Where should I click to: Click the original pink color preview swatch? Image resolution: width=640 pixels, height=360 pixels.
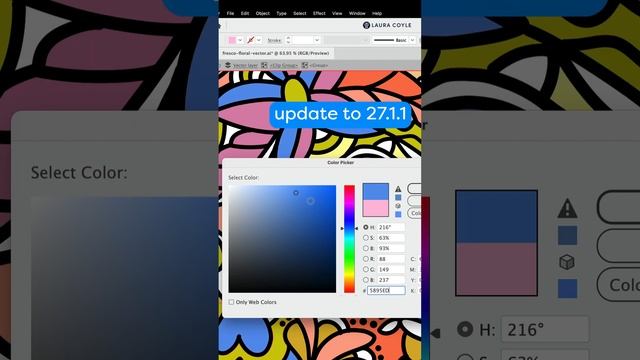tap(376, 208)
